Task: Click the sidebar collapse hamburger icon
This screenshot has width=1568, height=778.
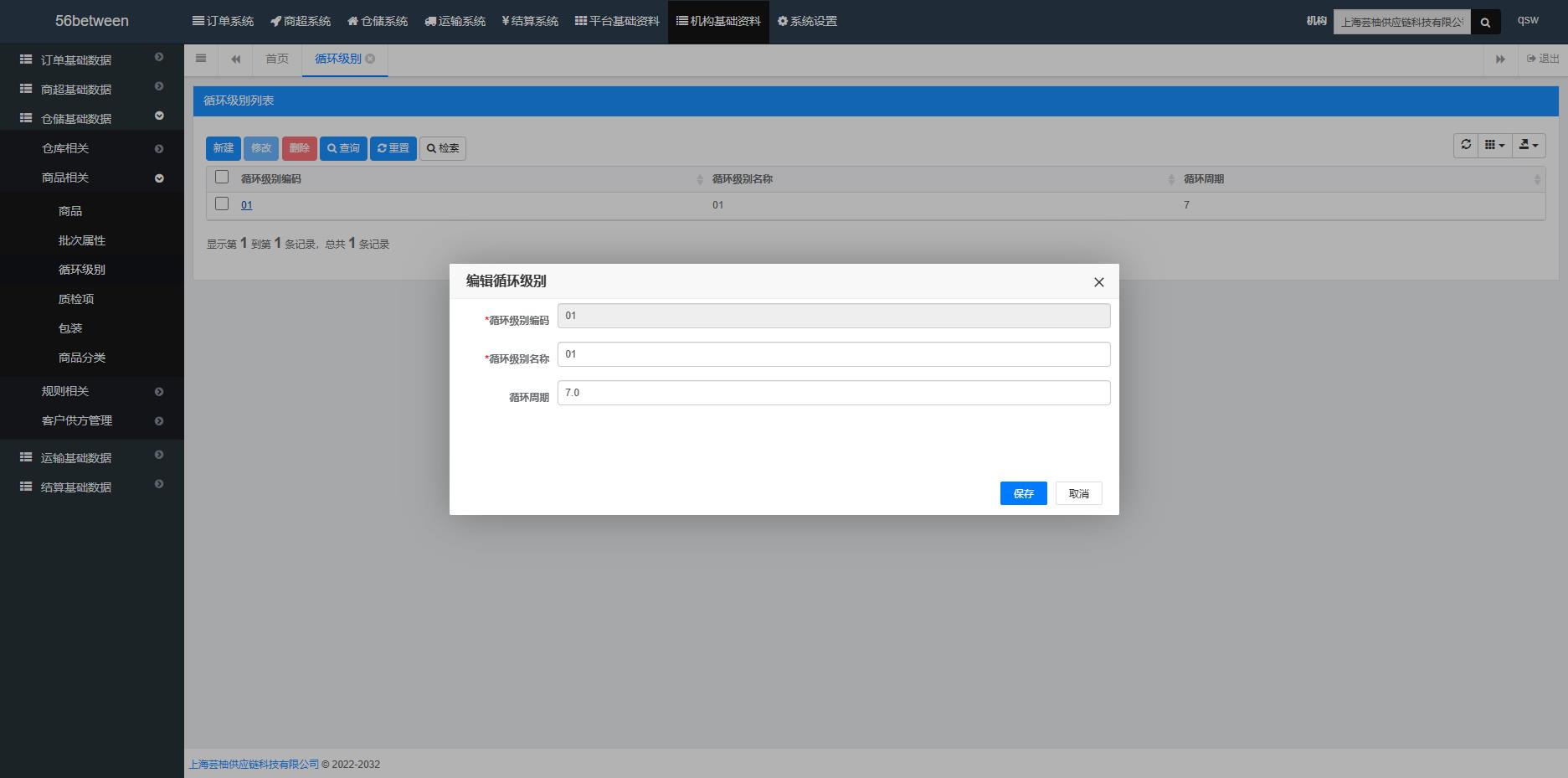Action: coord(201,59)
